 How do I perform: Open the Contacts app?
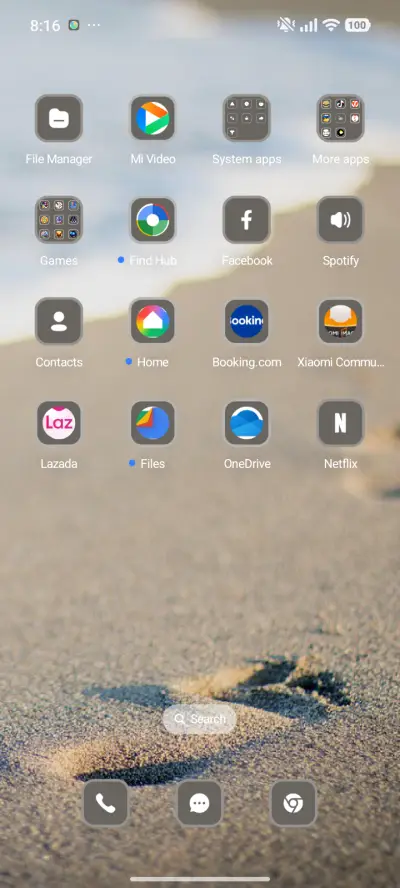[59, 321]
